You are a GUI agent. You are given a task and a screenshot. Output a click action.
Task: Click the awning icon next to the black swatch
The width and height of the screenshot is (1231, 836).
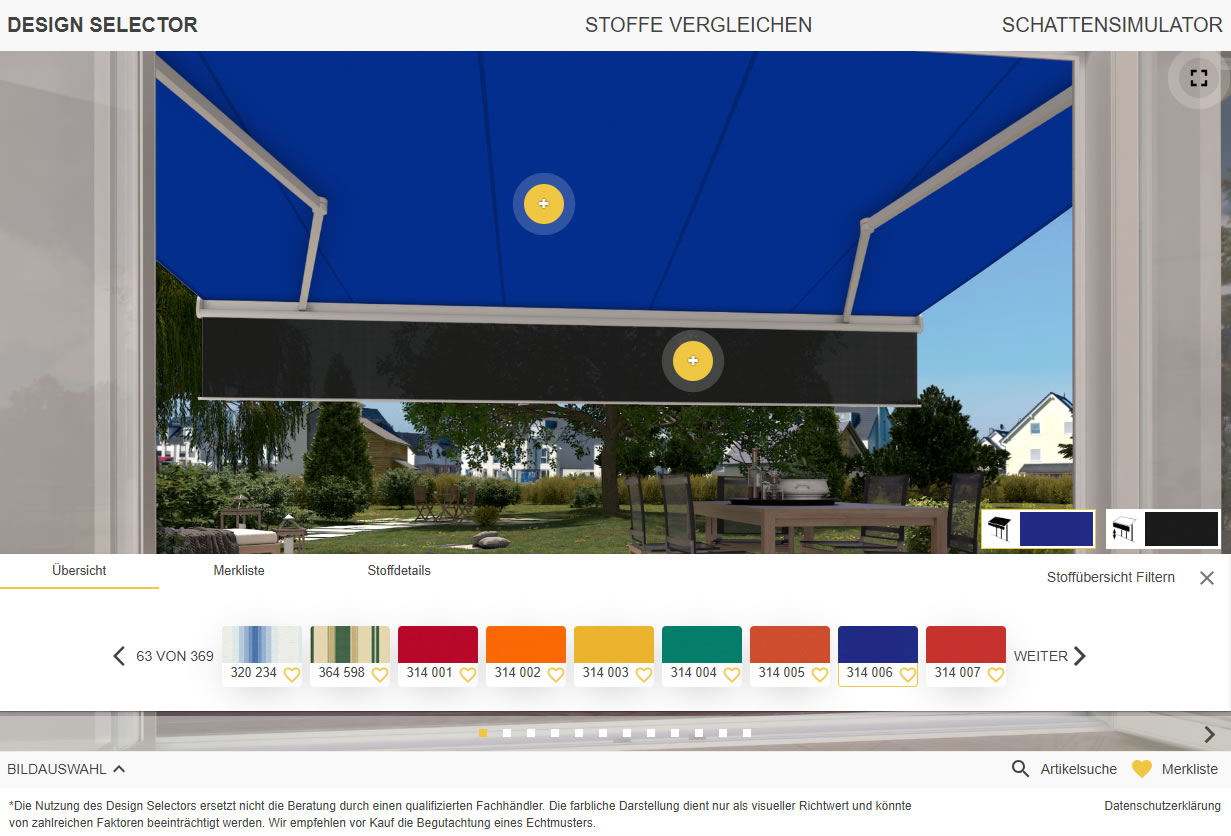(1122, 528)
